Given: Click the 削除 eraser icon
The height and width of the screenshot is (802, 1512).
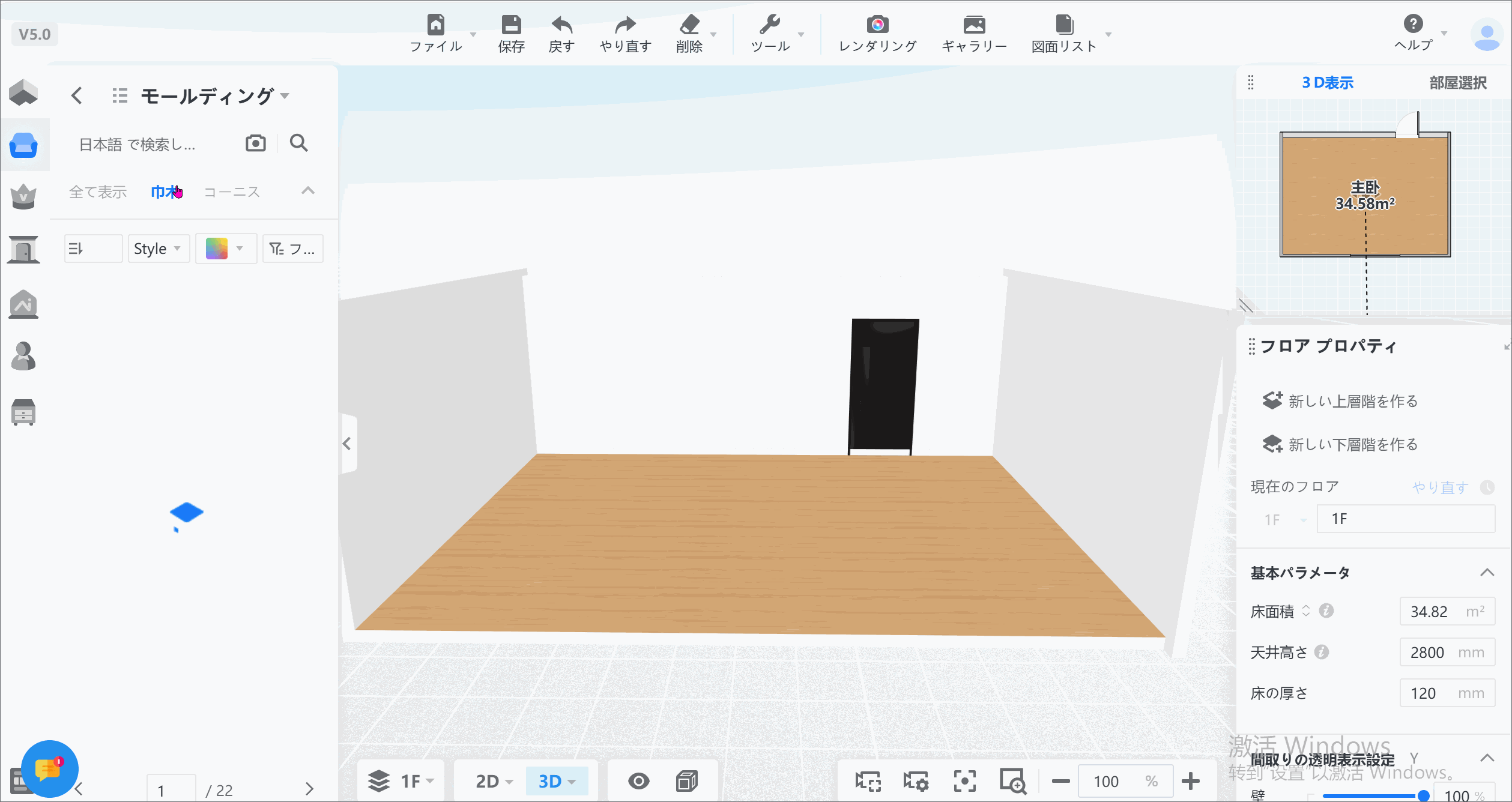Looking at the screenshot, I should click(689, 25).
